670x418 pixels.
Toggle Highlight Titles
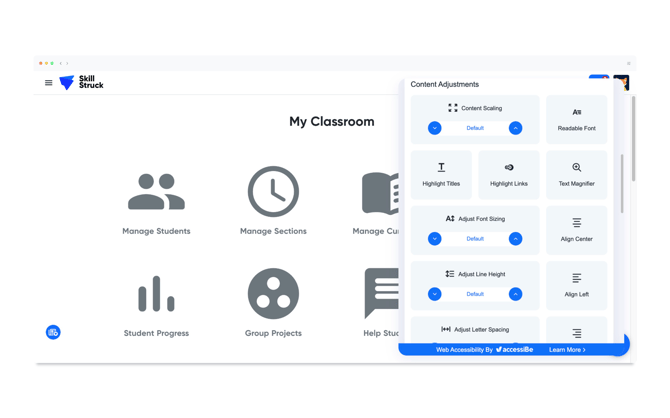441,175
